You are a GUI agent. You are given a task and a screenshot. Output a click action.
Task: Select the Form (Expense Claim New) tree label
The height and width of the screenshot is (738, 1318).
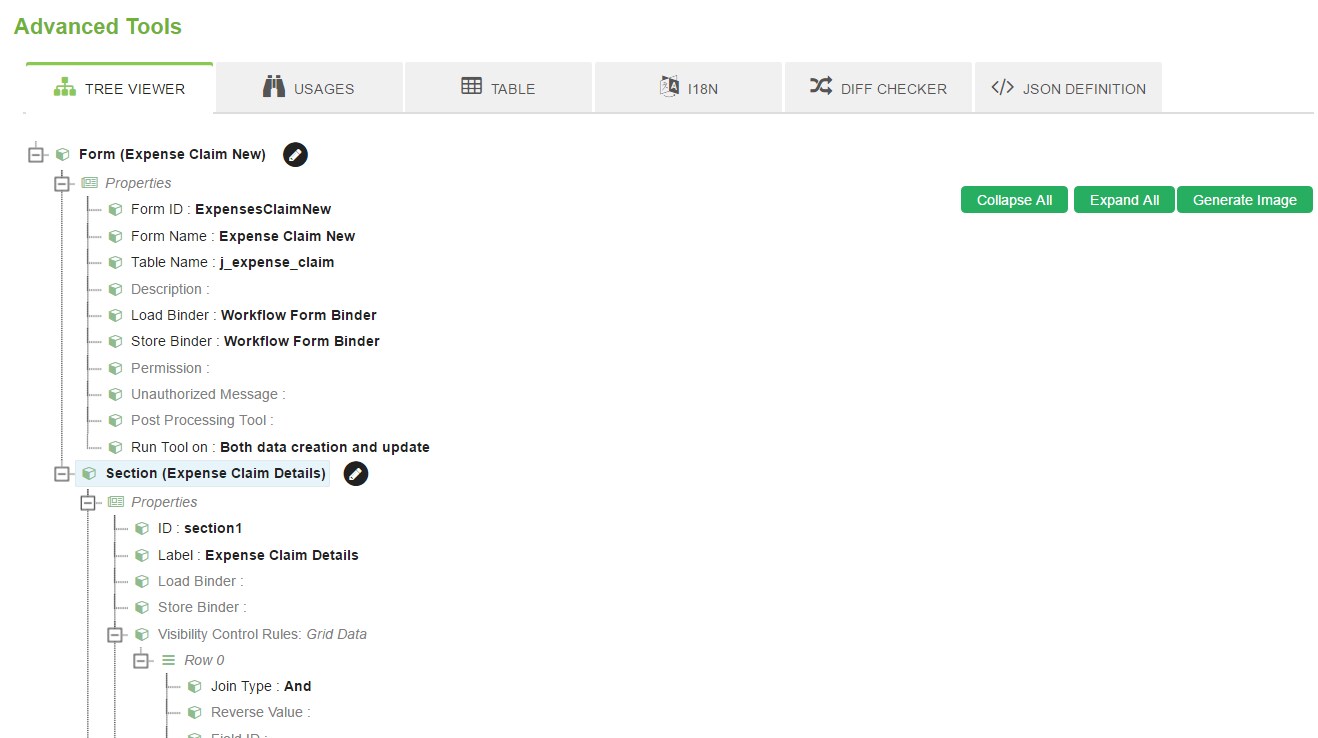coord(172,154)
